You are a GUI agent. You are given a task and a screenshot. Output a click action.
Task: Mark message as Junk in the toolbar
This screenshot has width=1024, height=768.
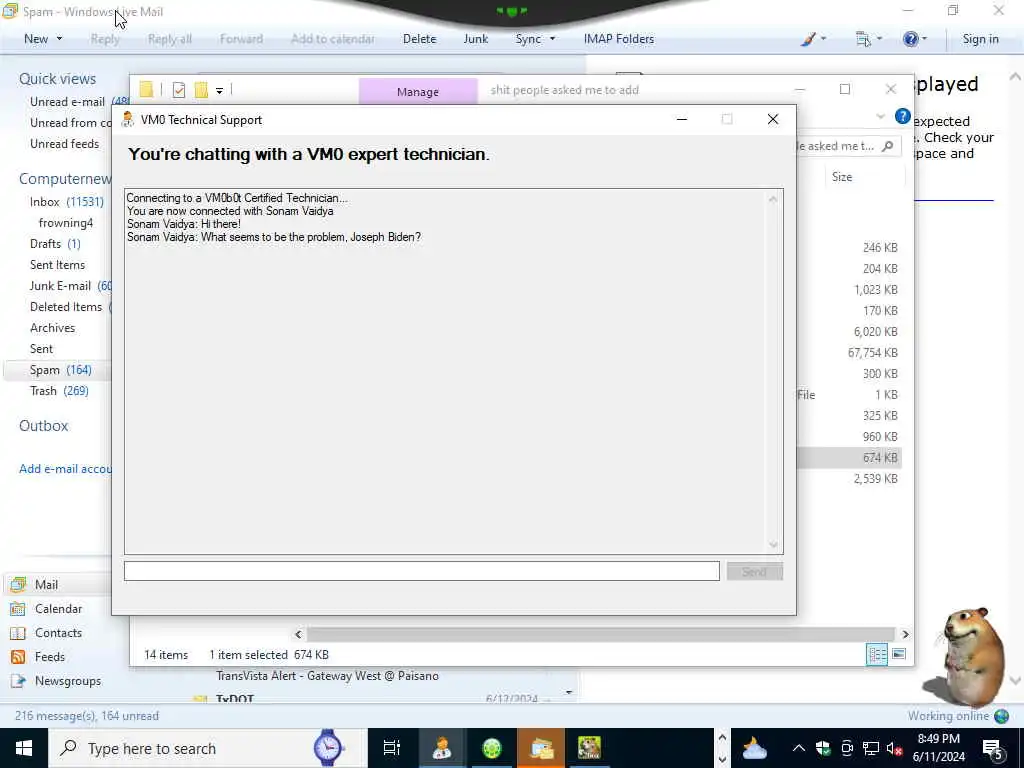pyautogui.click(x=475, y=39)
